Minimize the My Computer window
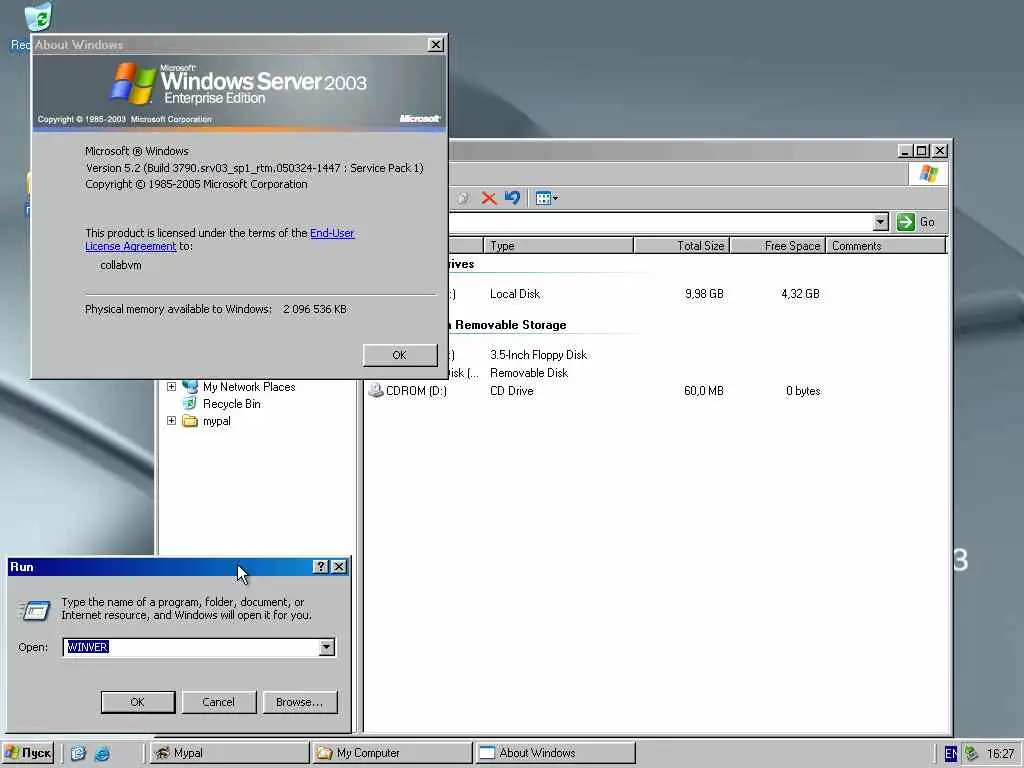The image size is (1024, 768). point(905,151)
